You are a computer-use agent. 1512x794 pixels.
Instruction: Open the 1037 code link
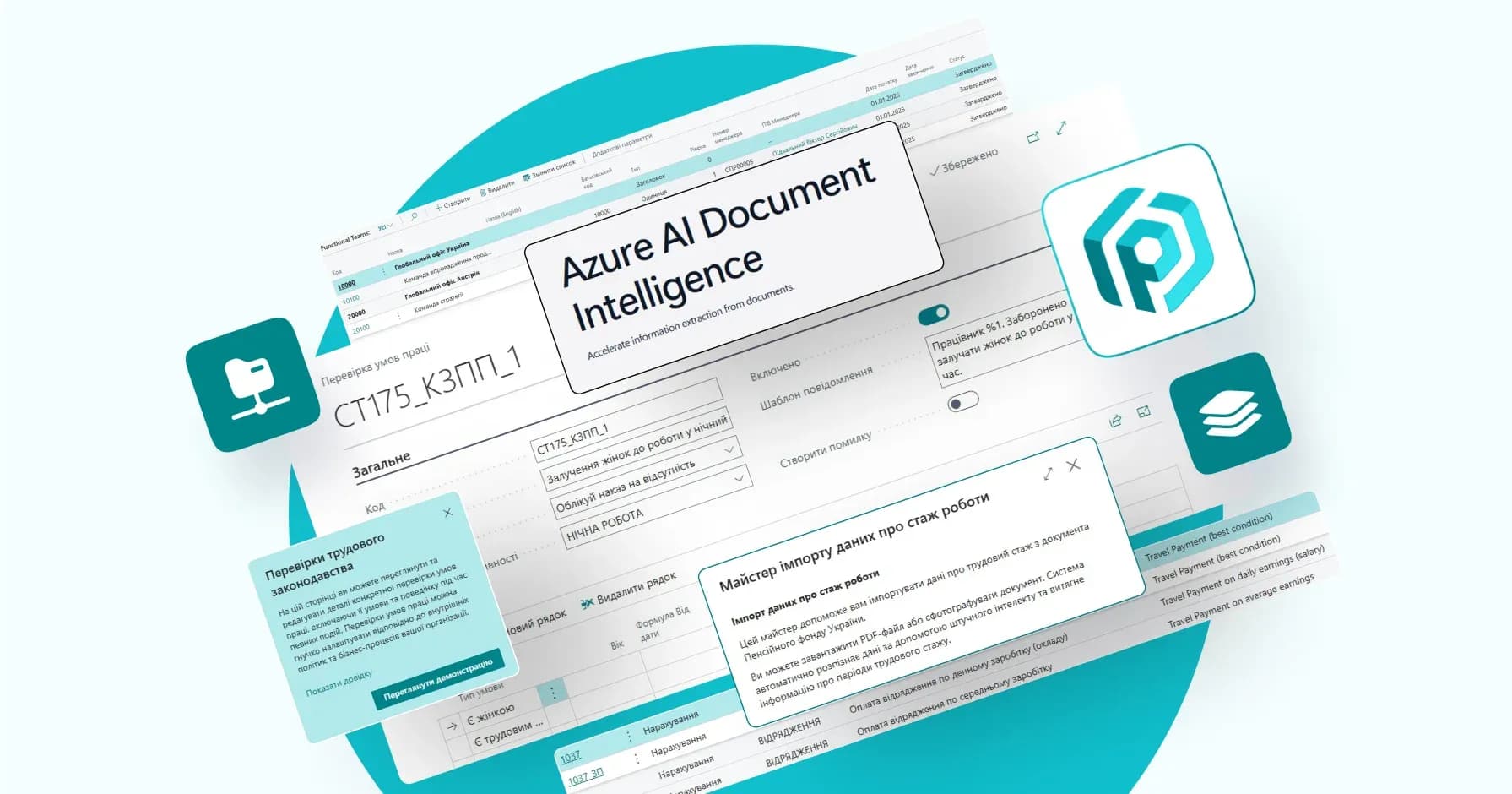pyautogui.click(x=571, y=757)
